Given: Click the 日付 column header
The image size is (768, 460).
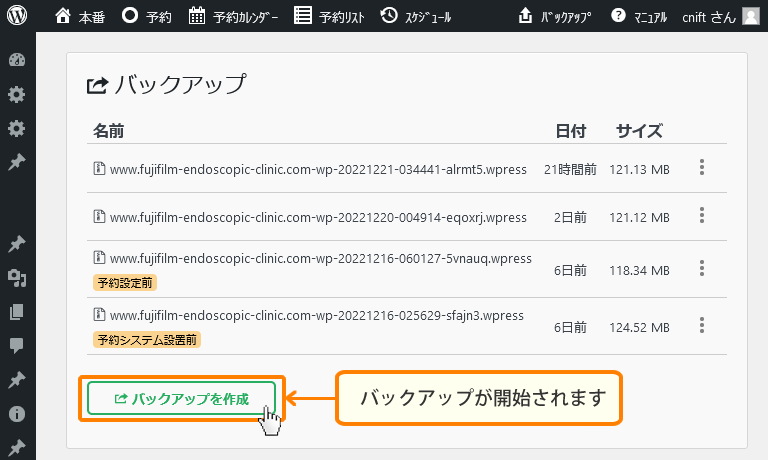Looking at the screenshot, I should (571, 131).
